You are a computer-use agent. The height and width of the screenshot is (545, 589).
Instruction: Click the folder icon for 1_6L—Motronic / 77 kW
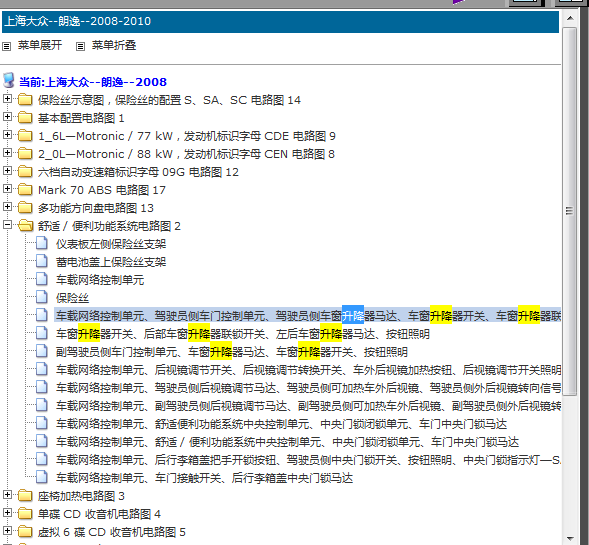tap(25, 136)
